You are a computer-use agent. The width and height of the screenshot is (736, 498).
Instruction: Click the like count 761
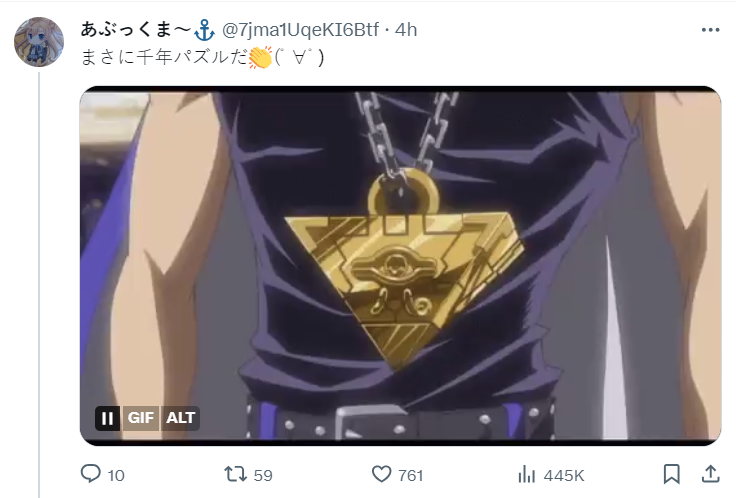pos(411,475)
